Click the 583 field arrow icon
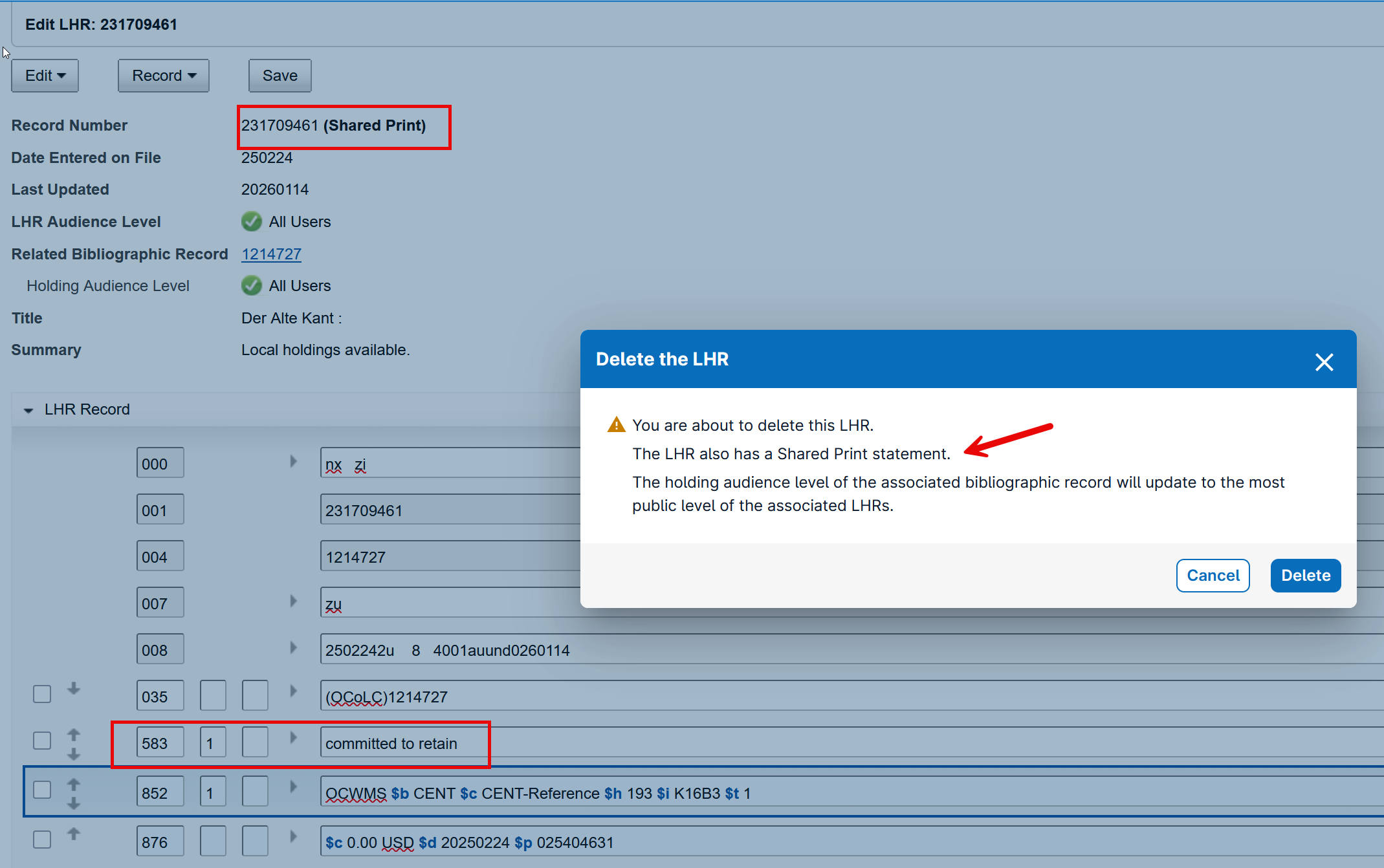This screenshot has width=1384, height=868. [x=293, y=737]
